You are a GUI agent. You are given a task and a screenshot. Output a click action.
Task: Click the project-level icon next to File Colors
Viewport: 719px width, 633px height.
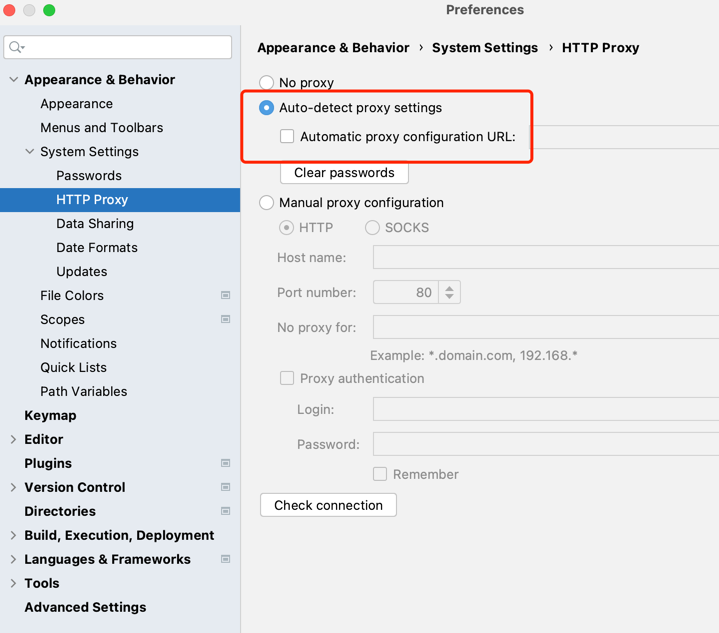pos(225,295)
